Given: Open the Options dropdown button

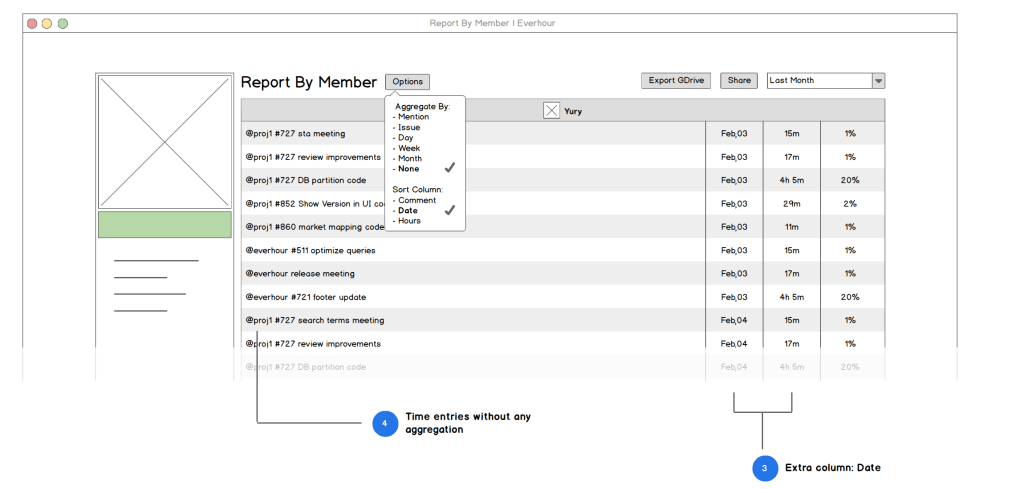Looking at the screenshot, I should (407, 82).
